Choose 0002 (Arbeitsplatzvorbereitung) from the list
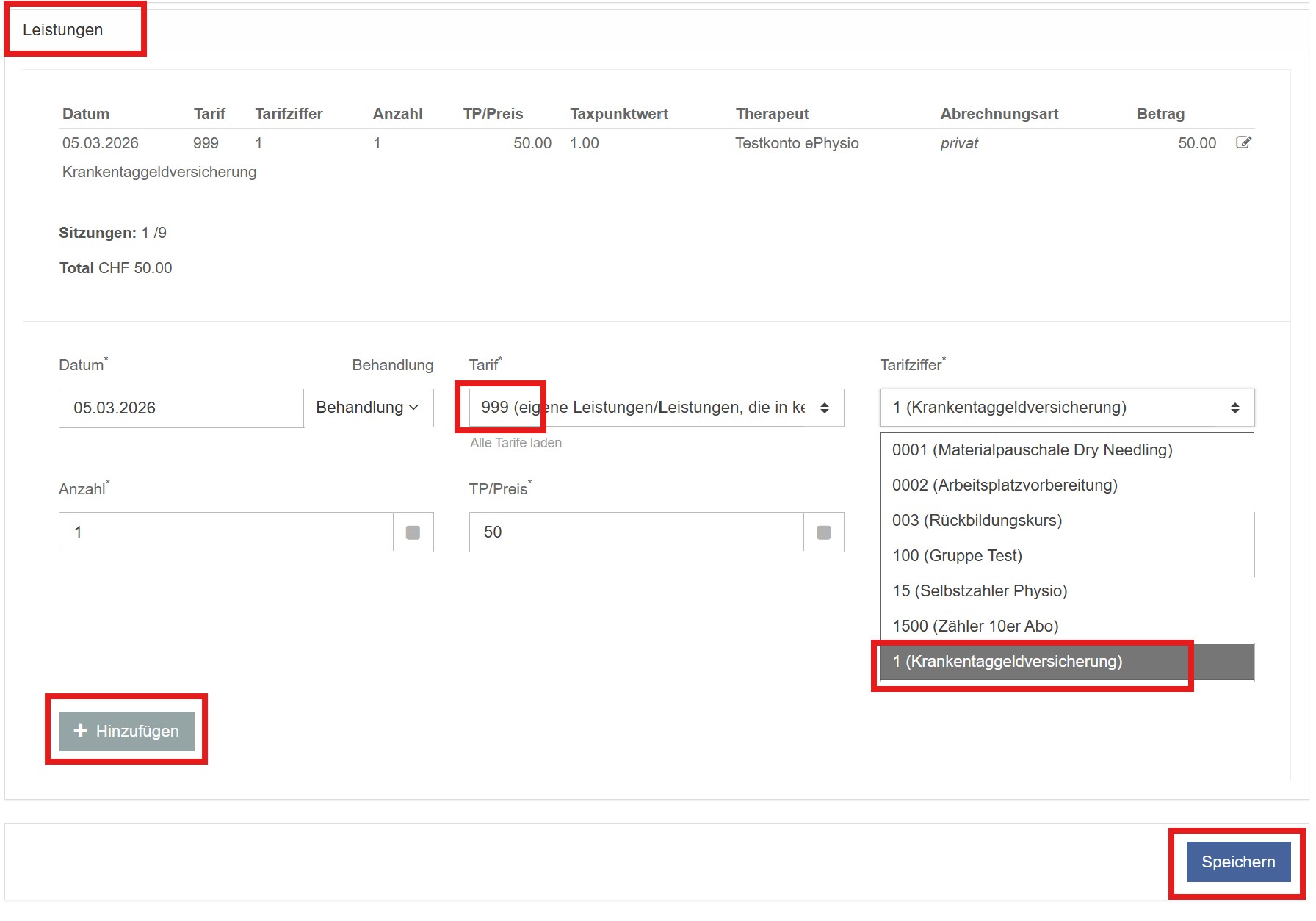This screenshot has height=921, width=1316. tap(1004, 485)
